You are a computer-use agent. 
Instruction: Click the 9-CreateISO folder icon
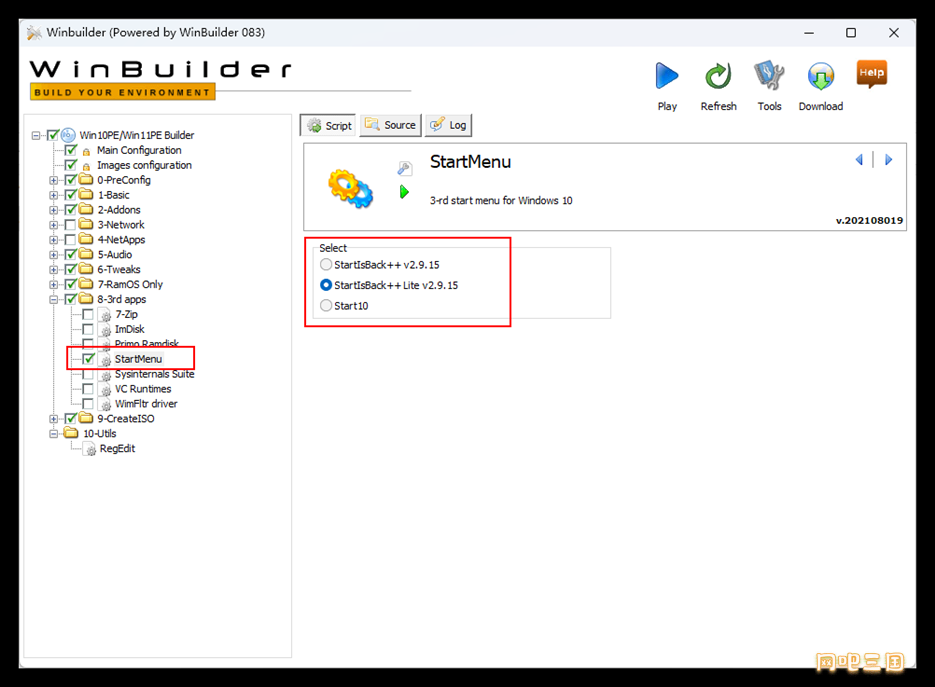click(86, 418)
